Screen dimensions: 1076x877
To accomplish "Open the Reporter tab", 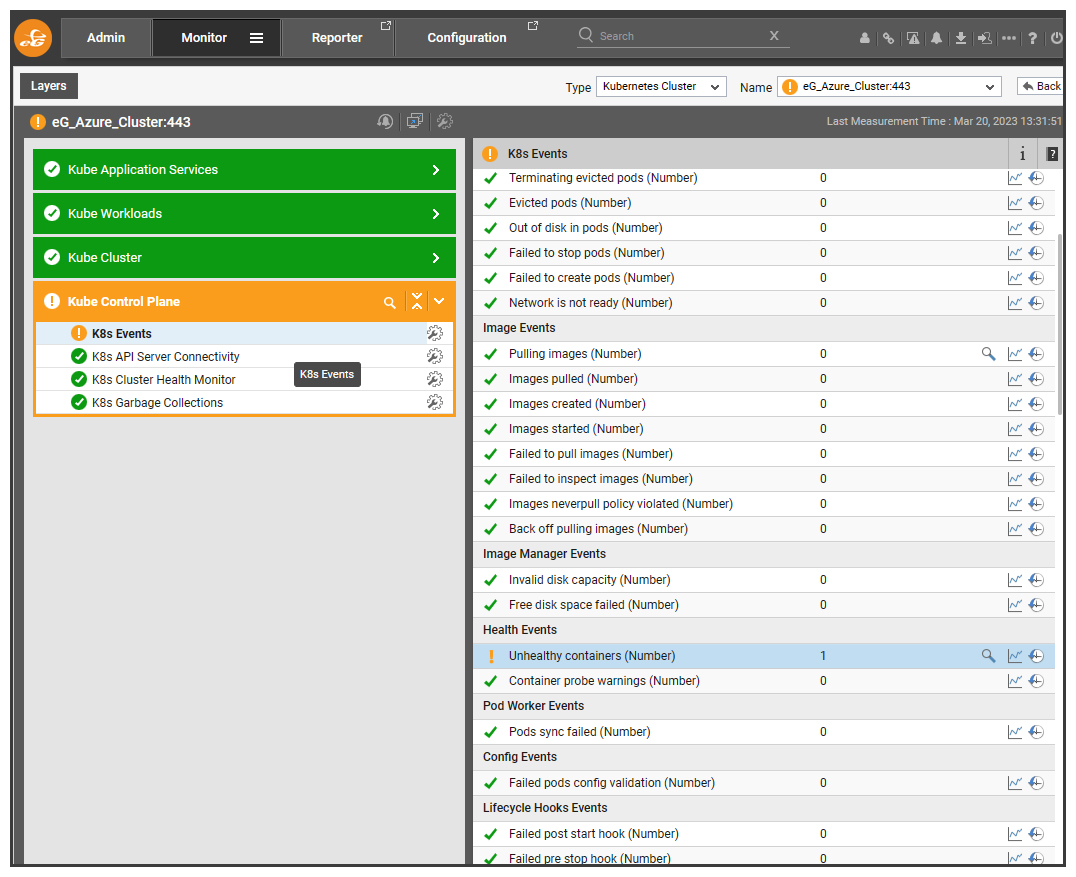I will (x=337, y=38).
